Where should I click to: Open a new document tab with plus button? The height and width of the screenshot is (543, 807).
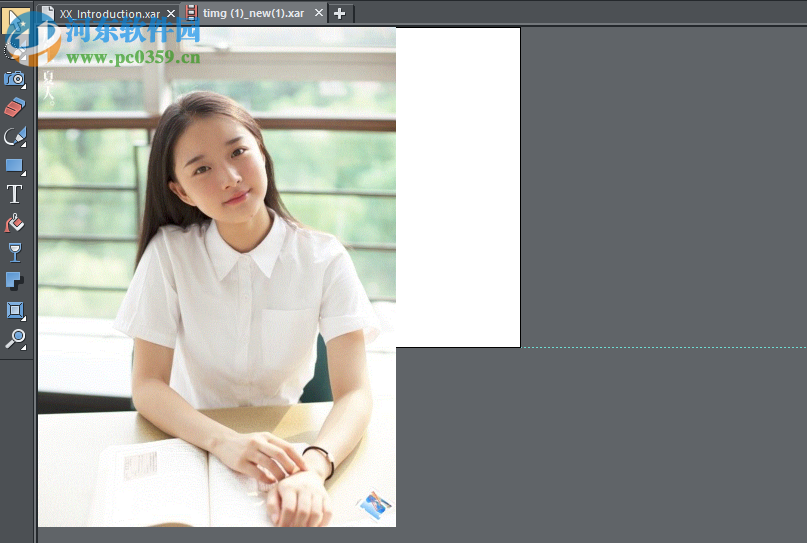339,13
